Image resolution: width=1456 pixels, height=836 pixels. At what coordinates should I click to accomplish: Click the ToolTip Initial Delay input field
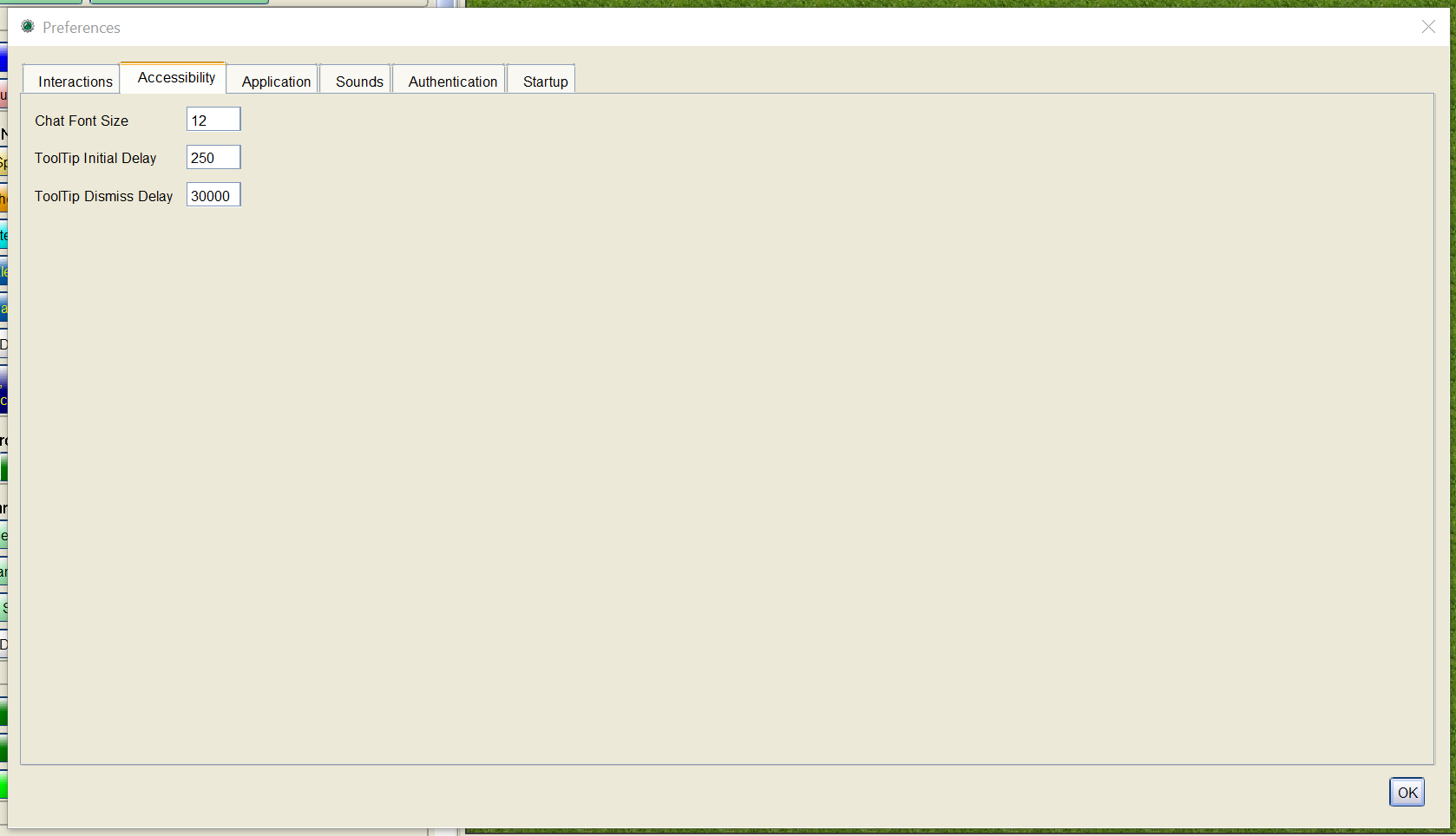point(213,157)
